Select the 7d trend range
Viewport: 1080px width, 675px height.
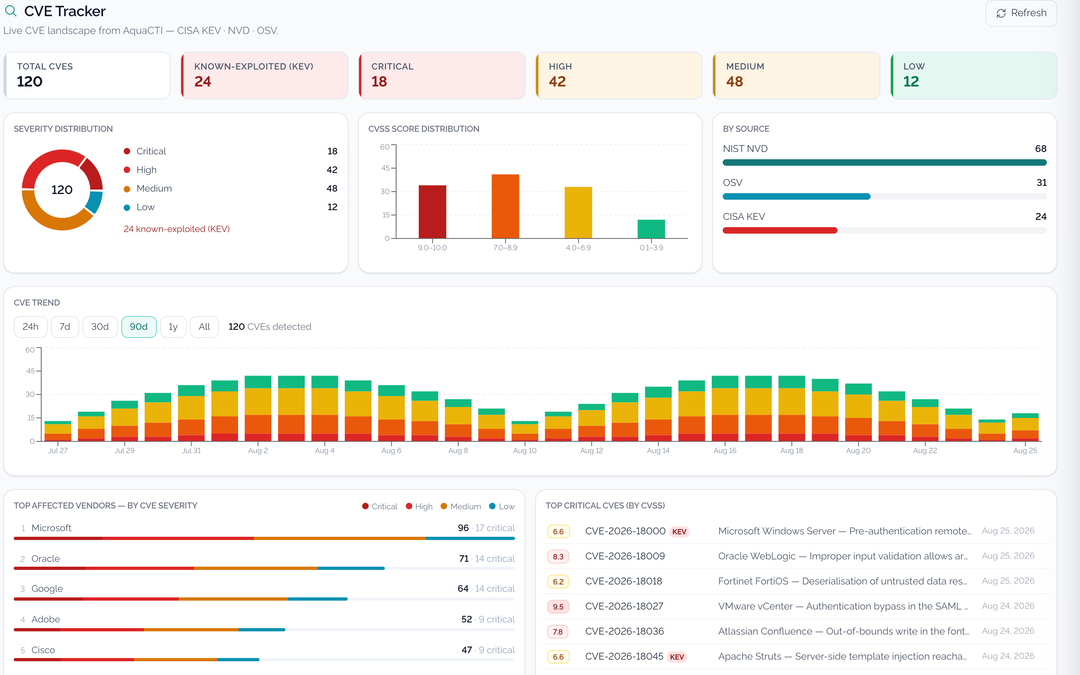pyautogui.click(x=65, y=326)
